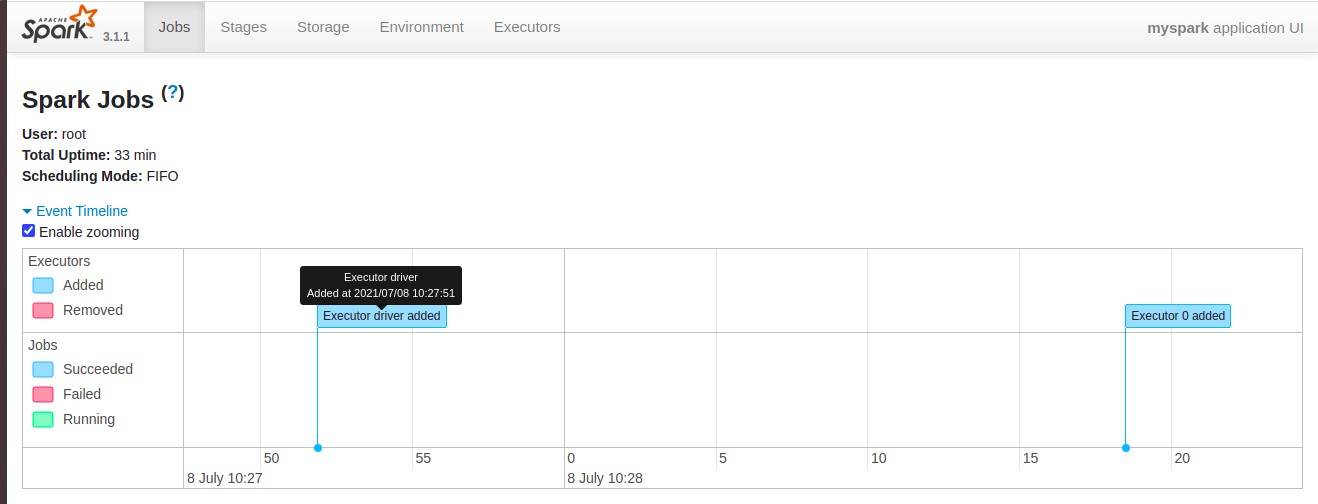The height and width of the screenshot is (504, 1318).
Task: Click the pink Removed executors legend swatch
Action: 43,310
